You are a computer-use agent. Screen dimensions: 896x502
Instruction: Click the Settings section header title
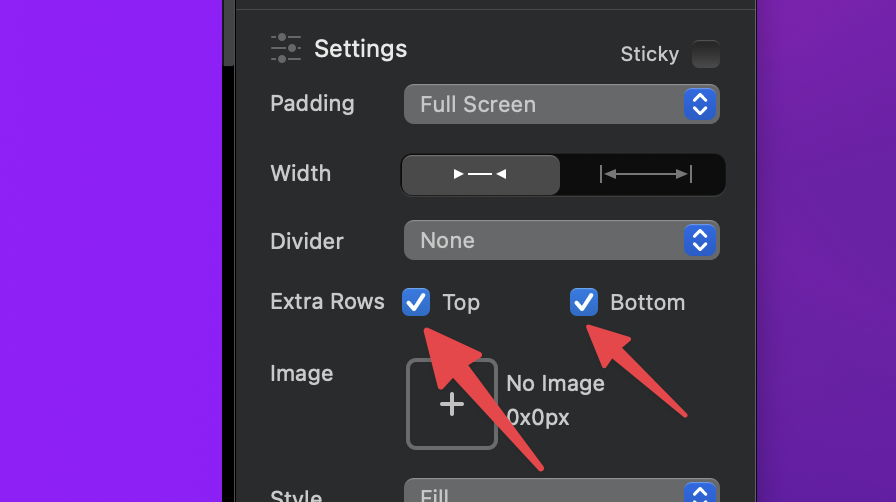coord(360,48)
